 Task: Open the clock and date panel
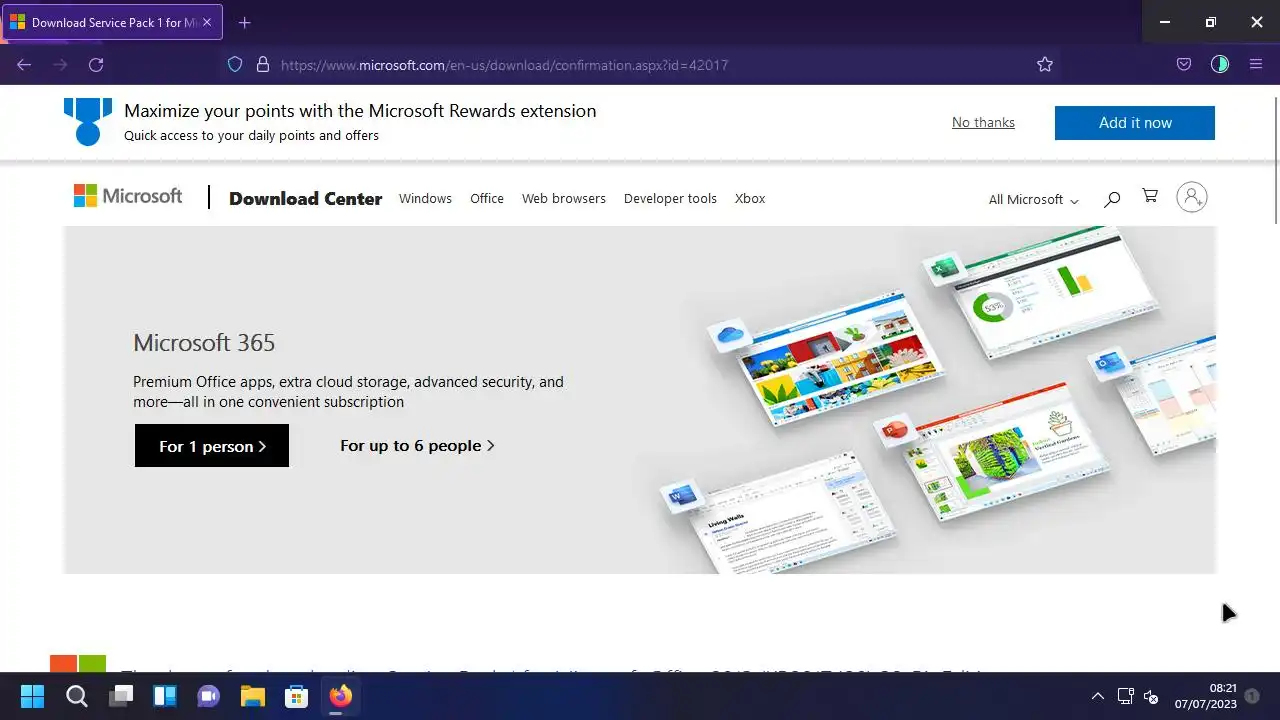pos(1205,696)
